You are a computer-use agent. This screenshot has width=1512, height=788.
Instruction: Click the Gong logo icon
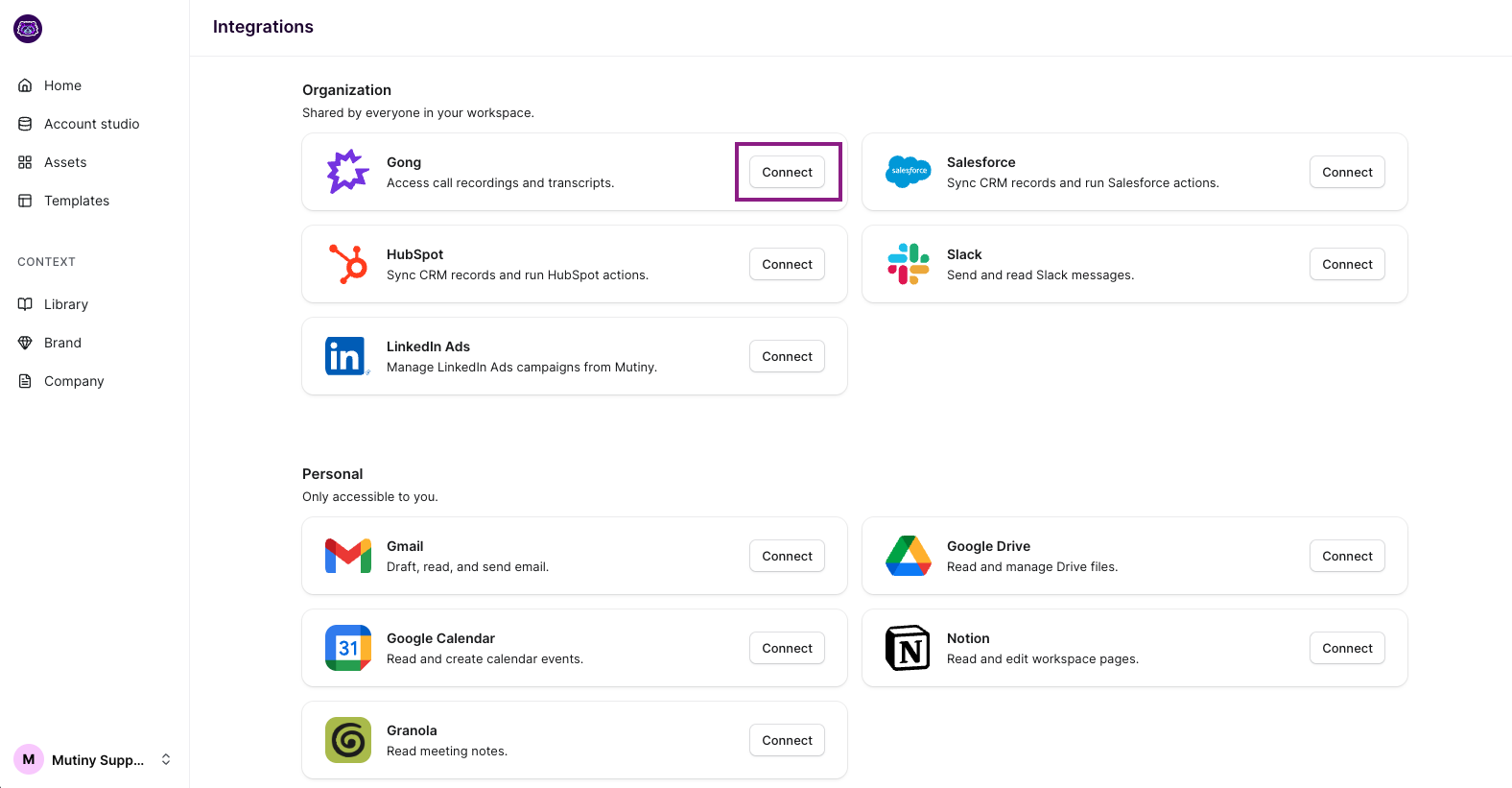click(347, 172)
